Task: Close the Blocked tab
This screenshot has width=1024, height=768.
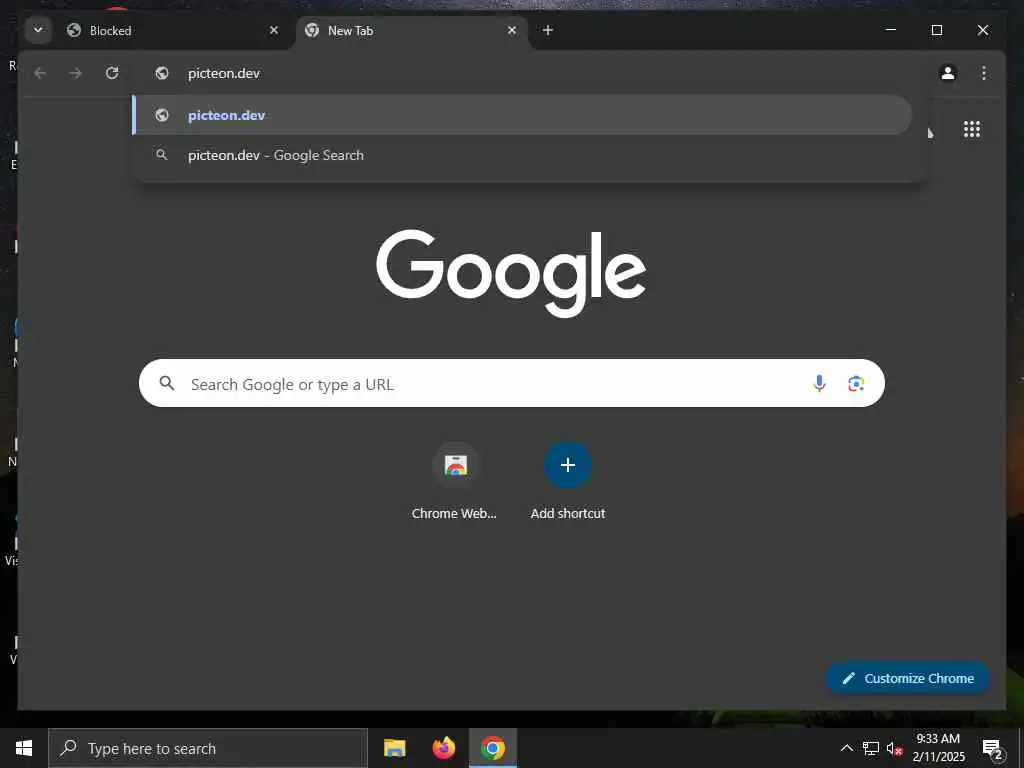Action: point(274,30)
